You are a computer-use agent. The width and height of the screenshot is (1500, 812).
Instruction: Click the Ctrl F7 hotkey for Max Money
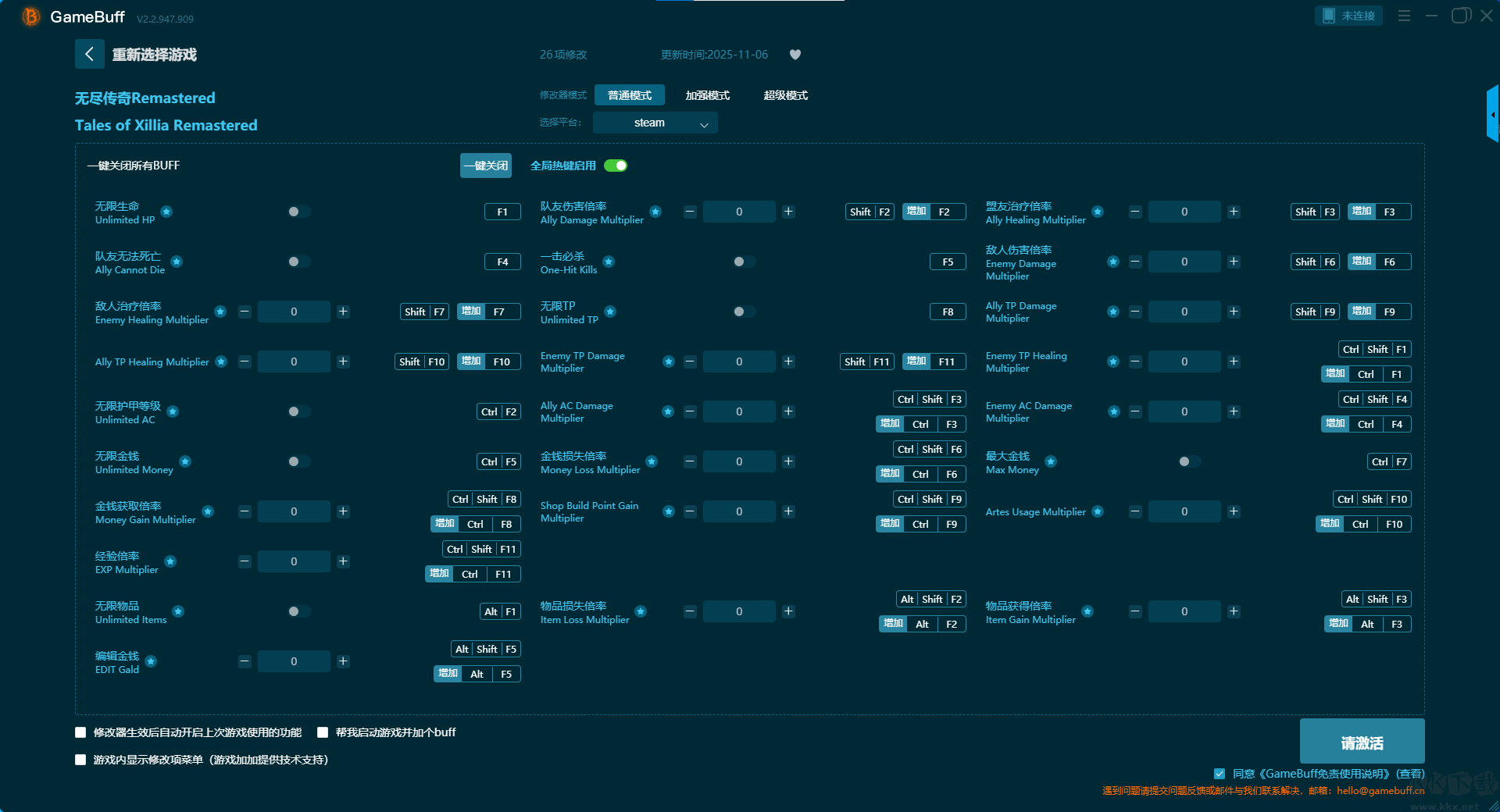click(1390, 461)
